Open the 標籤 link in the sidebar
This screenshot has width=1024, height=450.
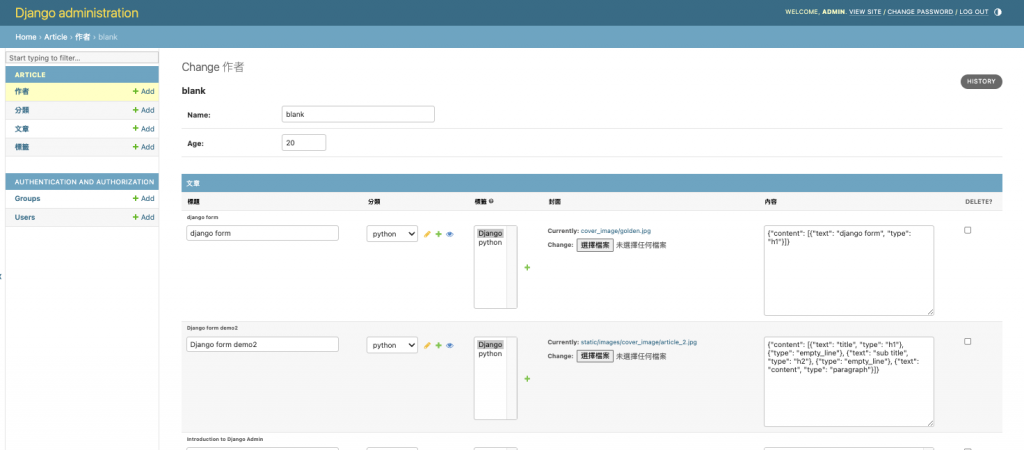pos(22,147)
